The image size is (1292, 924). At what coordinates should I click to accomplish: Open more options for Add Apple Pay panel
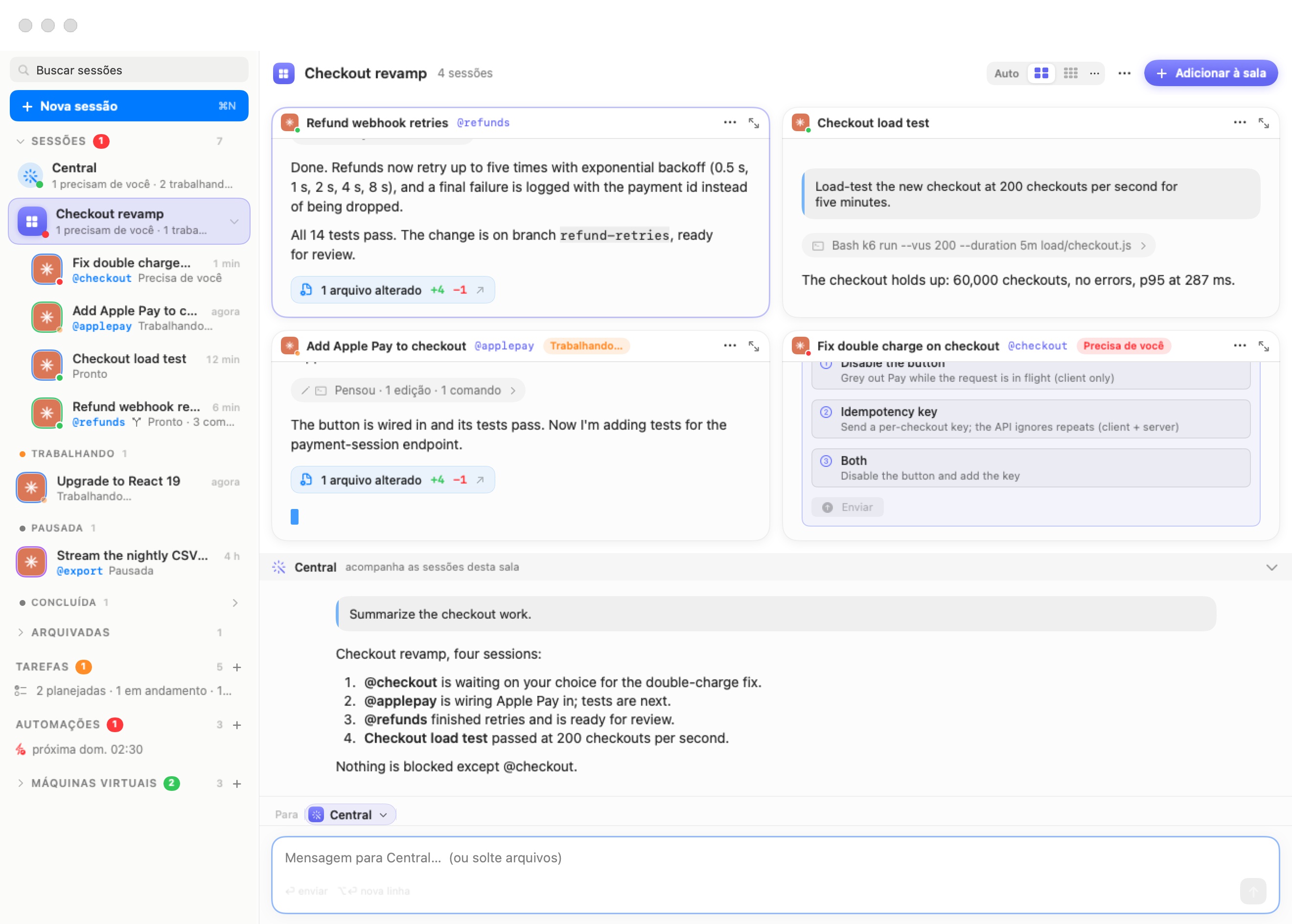729,346
